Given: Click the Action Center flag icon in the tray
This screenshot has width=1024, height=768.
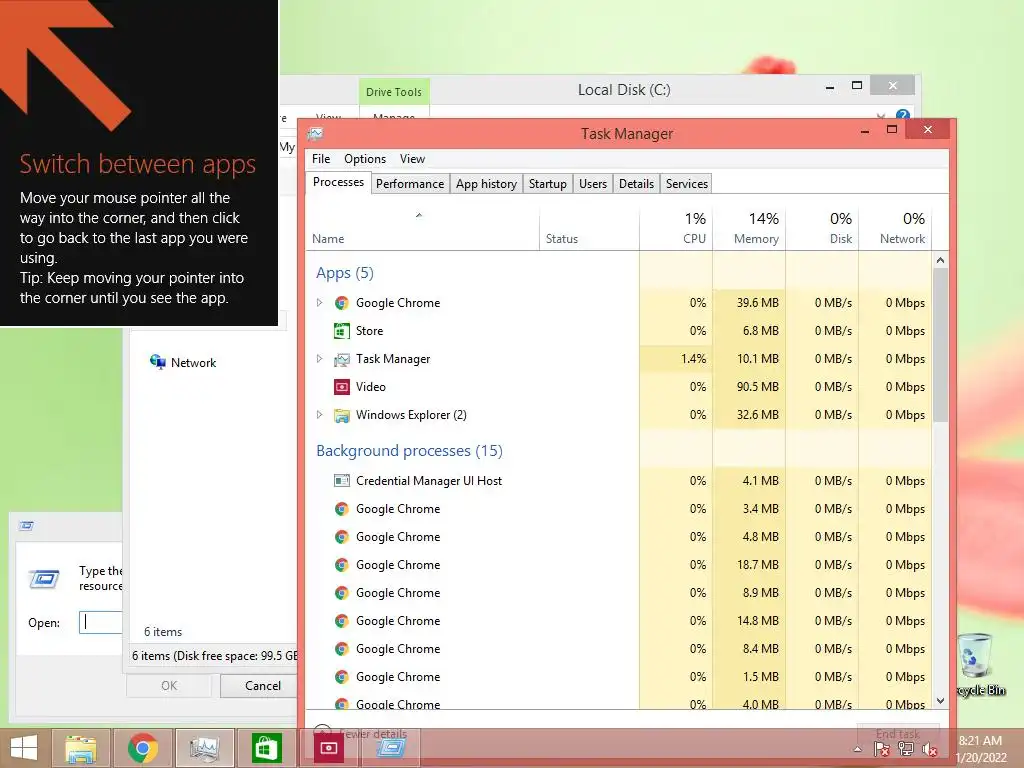Looking at the screenshot, I should (x=882, y=750).
